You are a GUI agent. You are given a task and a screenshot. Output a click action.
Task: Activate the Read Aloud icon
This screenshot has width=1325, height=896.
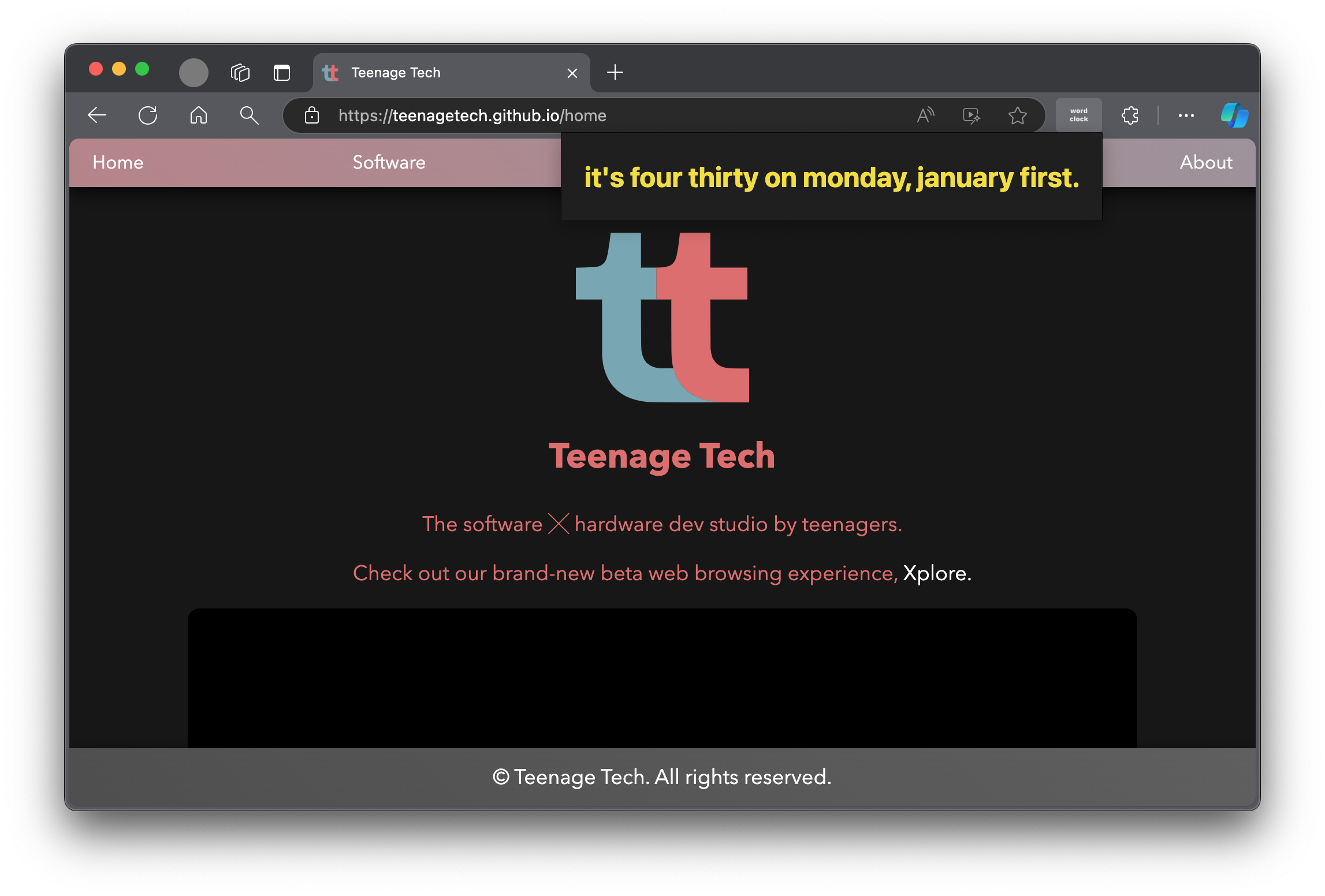[x=925, y=115]
